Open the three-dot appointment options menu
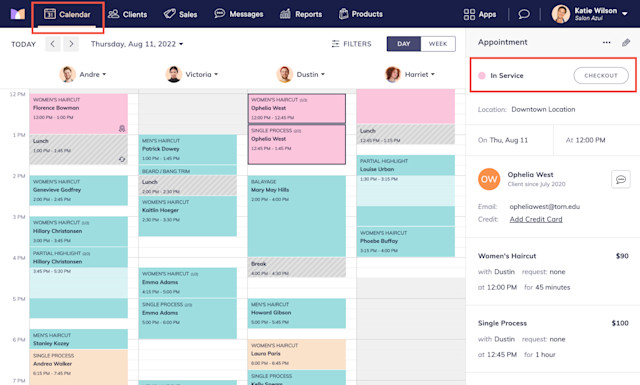This screenshot has width=640, height=385. pos(607,42)
